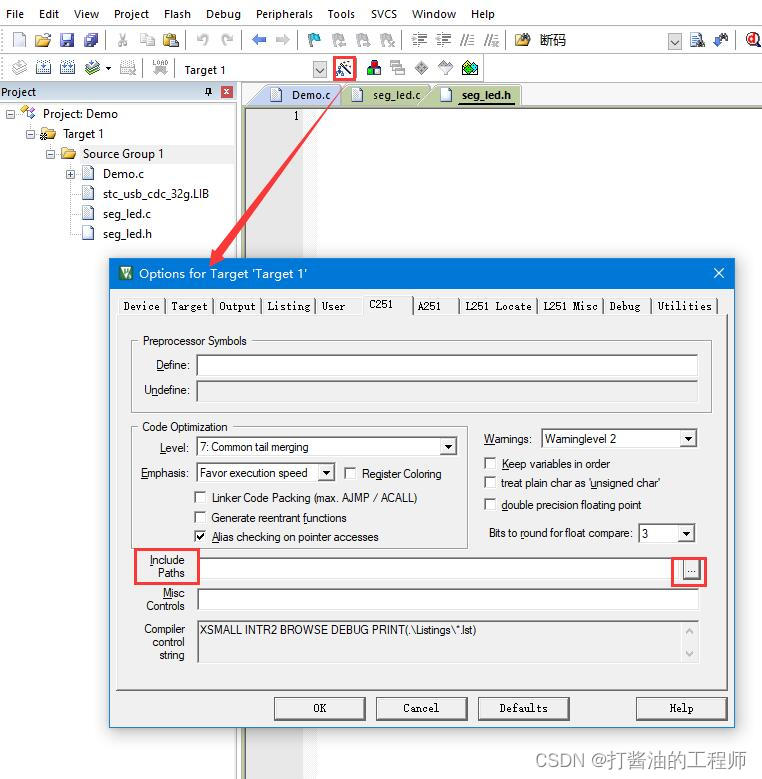The height and width of the screenshot is (779, 762).
Task: Translate current file icon
Action: click(19, 68)
